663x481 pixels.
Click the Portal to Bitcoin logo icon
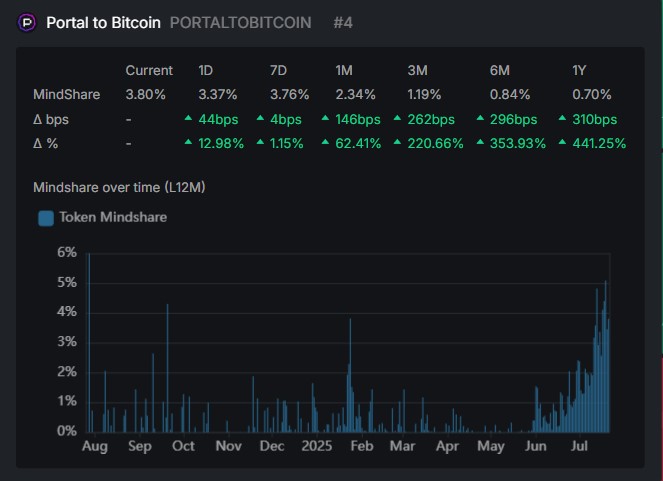pyautogui.click(x=27, y=22)
